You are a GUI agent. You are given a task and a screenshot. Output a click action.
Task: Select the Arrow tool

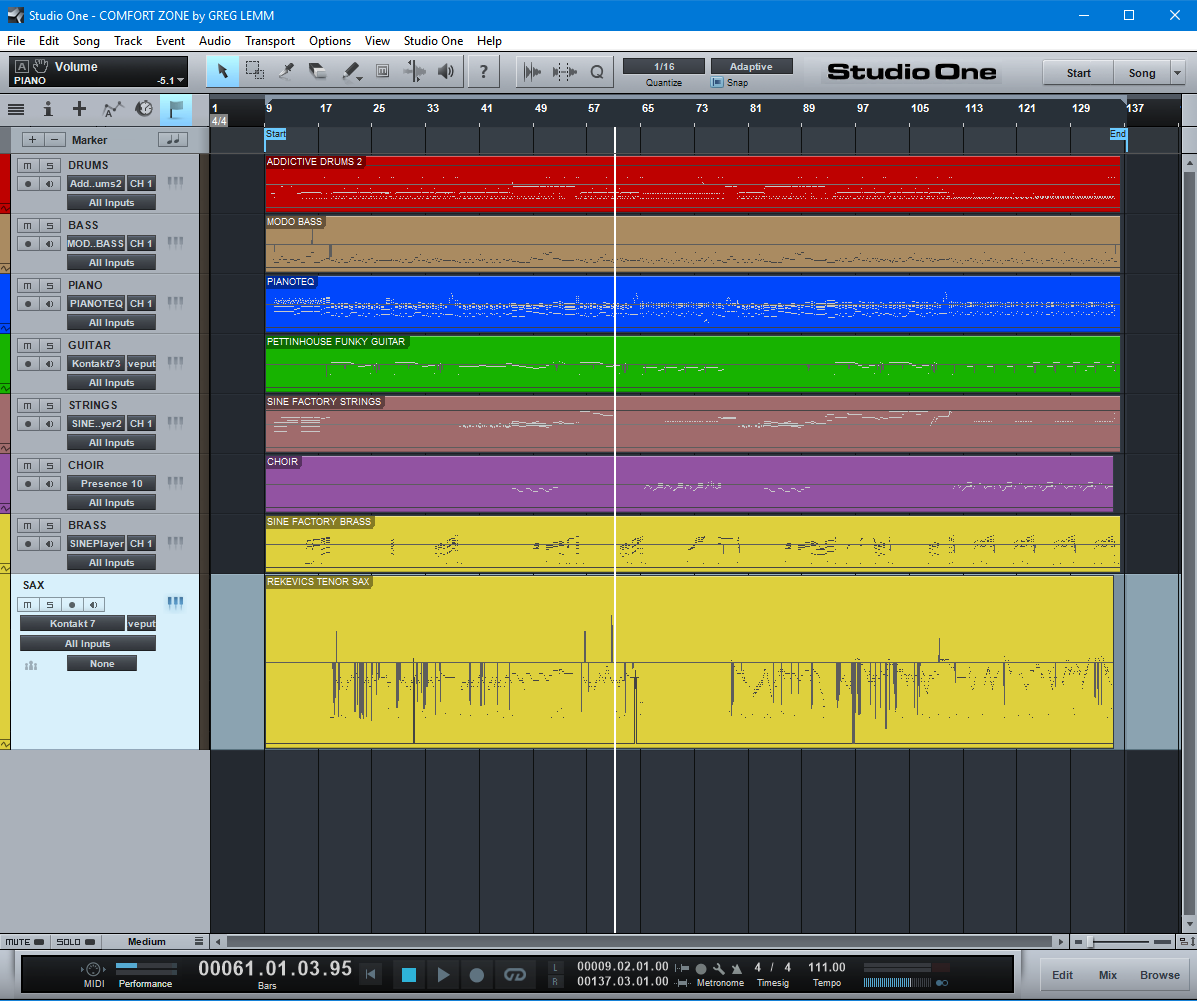[x=222, y=72]
